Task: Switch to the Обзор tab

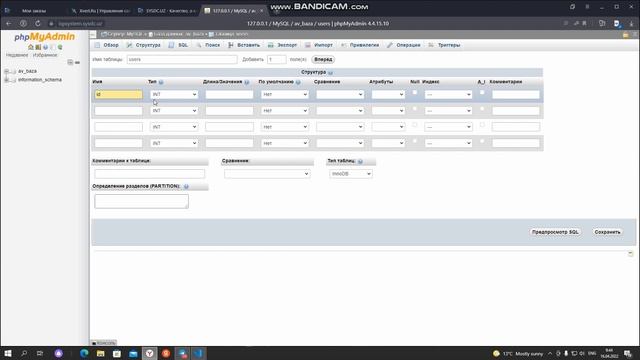Action: (x=107, y=45)
